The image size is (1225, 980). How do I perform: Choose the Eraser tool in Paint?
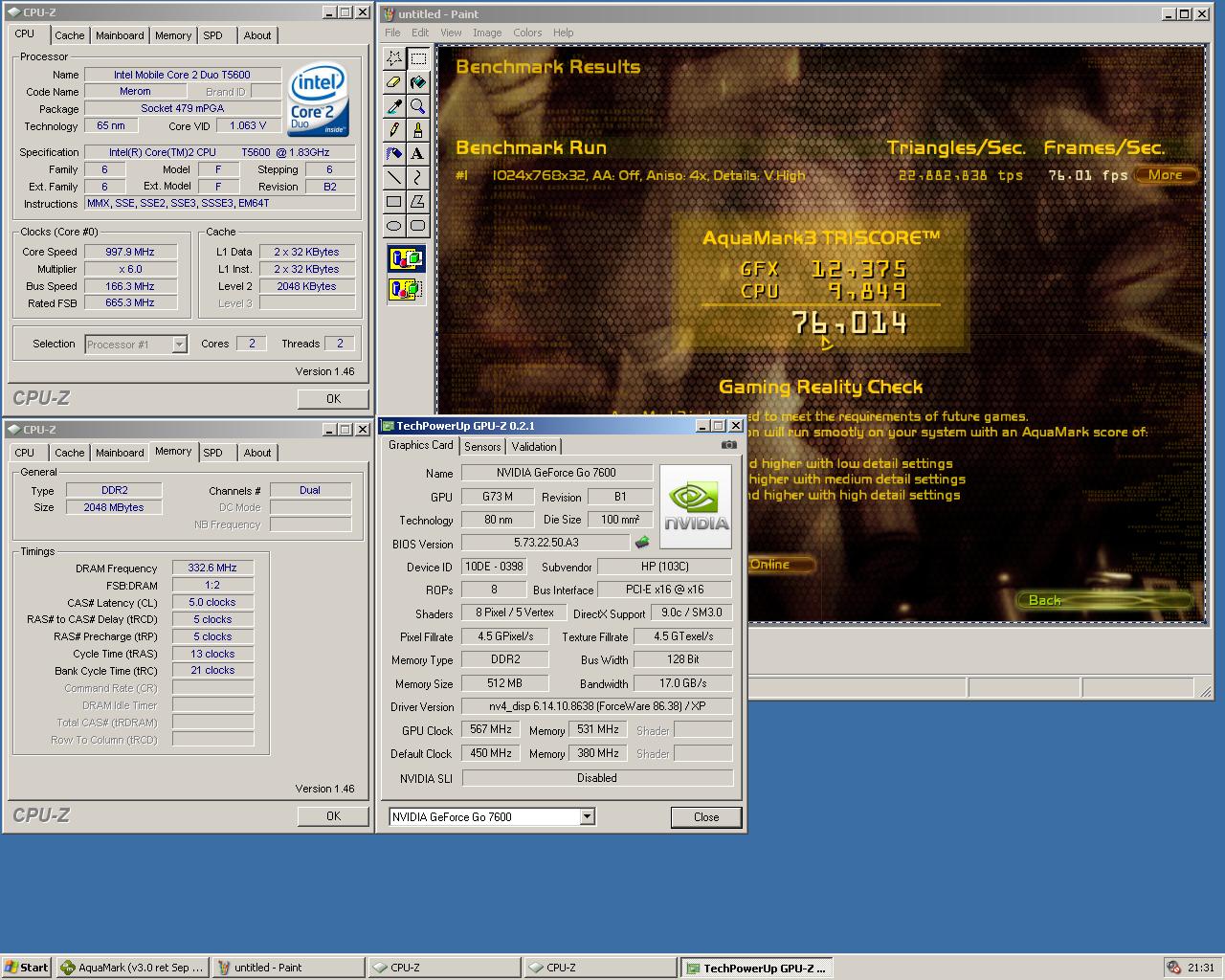coord(394,82)
